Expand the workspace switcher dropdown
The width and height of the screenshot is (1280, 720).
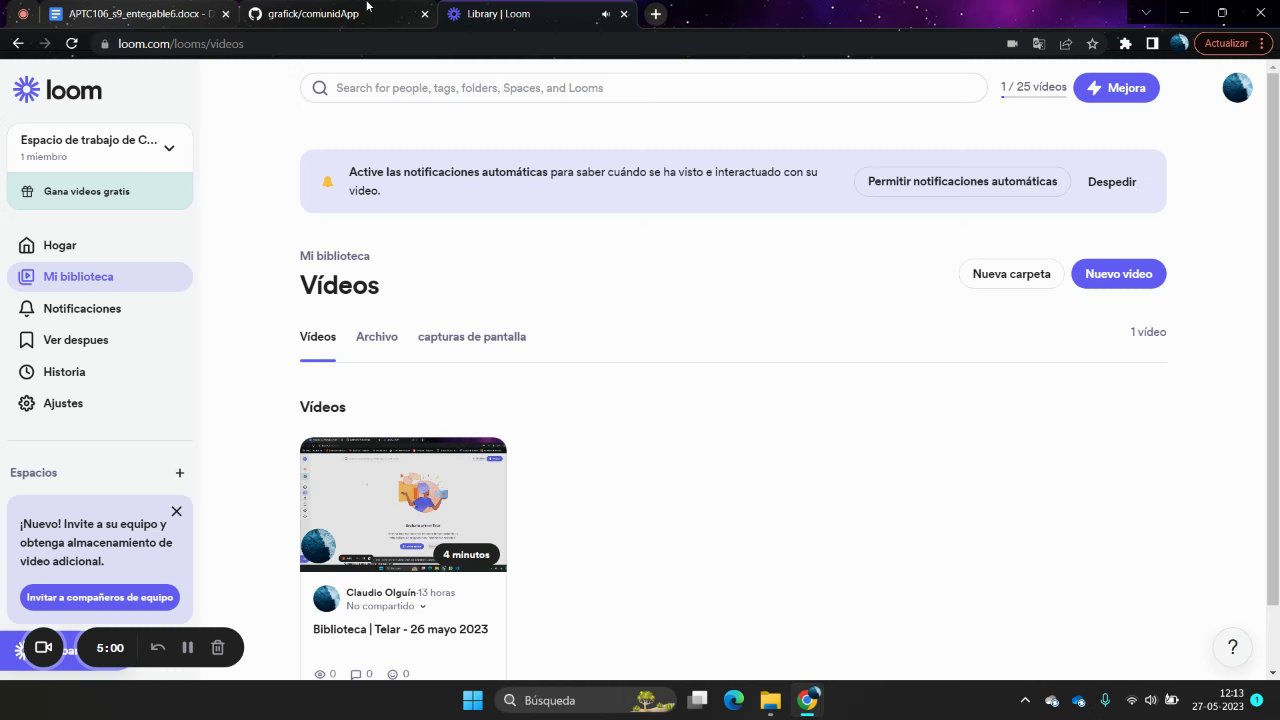point(169,148)
